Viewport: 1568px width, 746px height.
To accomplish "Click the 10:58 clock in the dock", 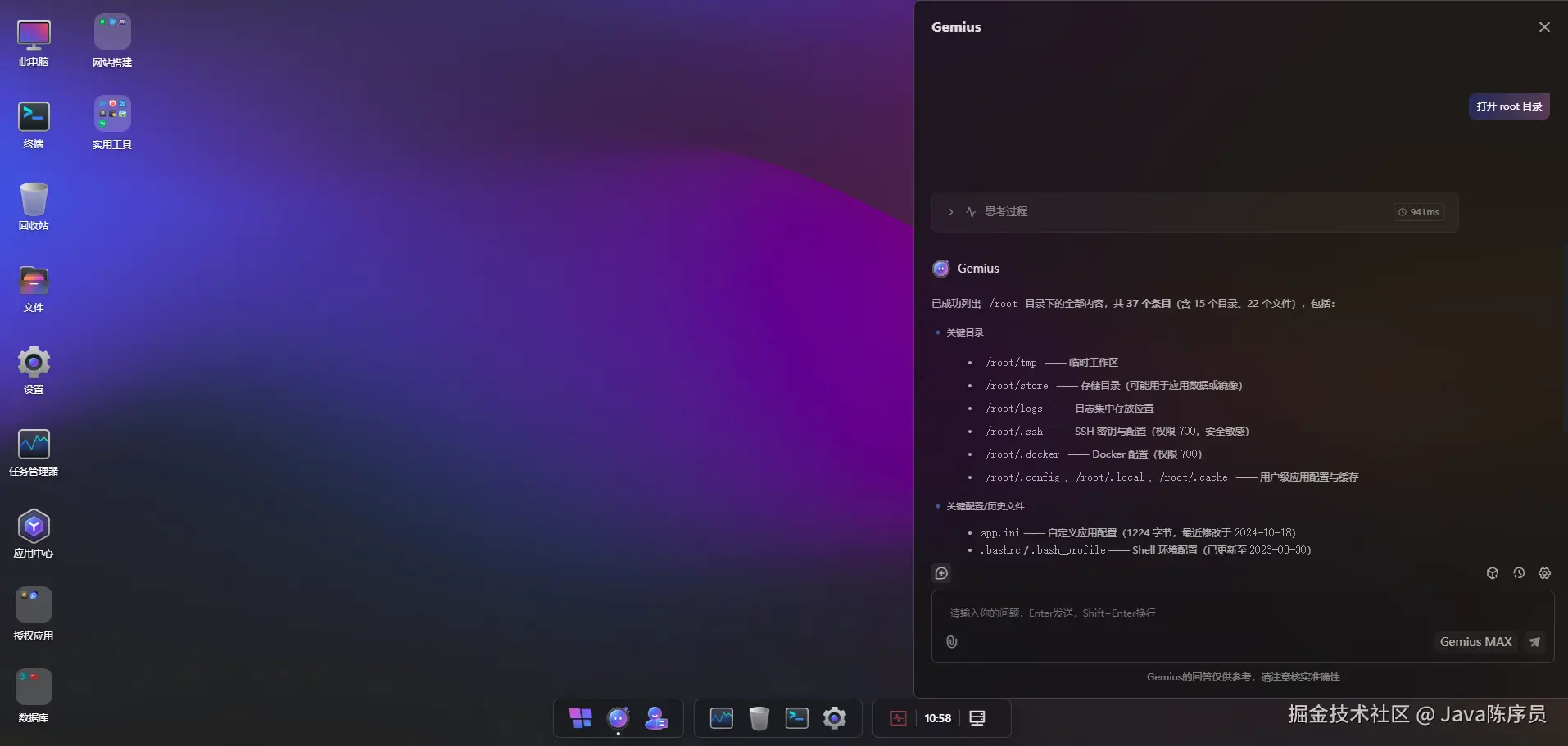I will pyautogui.click(x=938, y=718).
